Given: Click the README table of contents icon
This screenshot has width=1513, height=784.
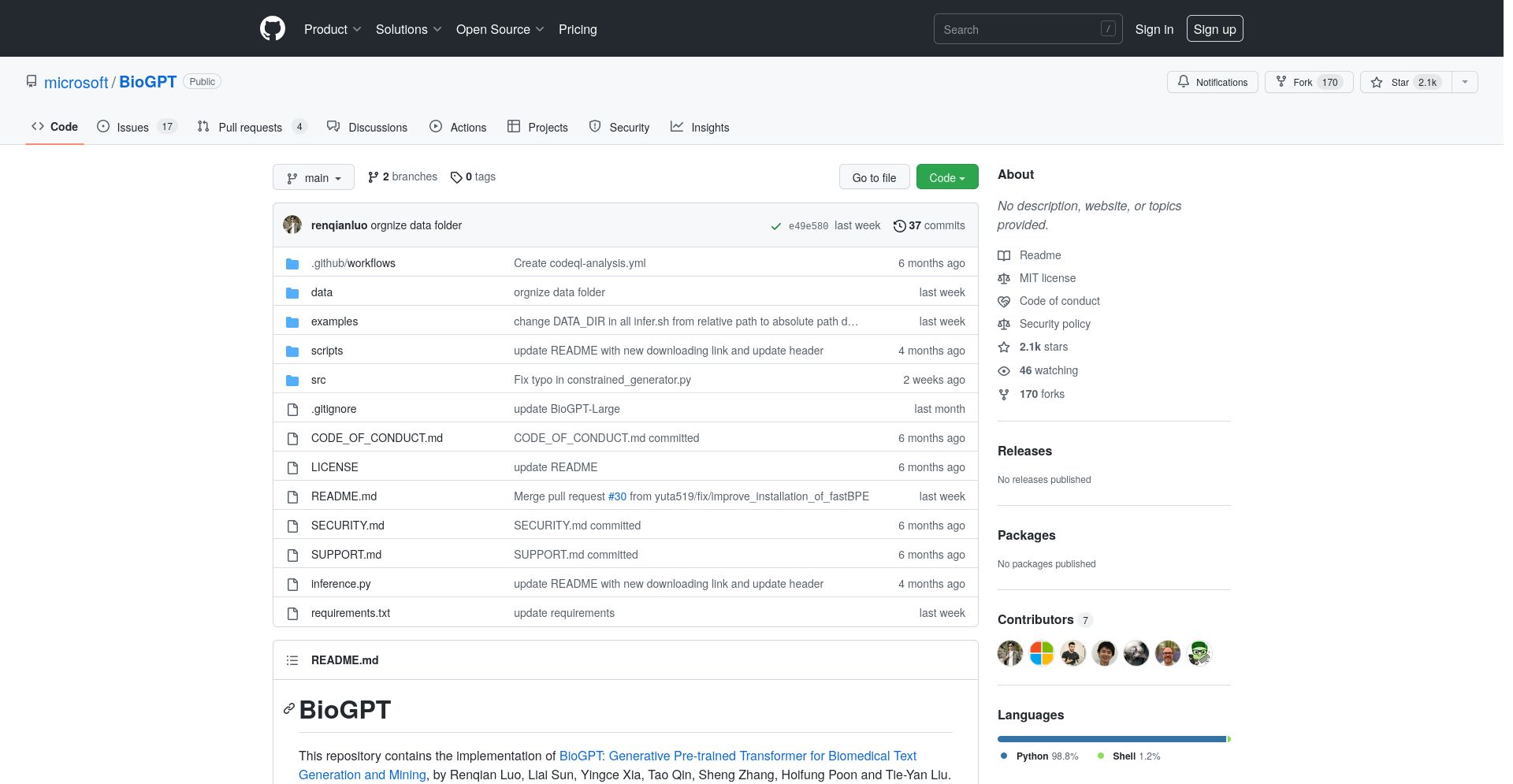Looking at the screenshot, I should pyautogui.click(x=292, y=660).
